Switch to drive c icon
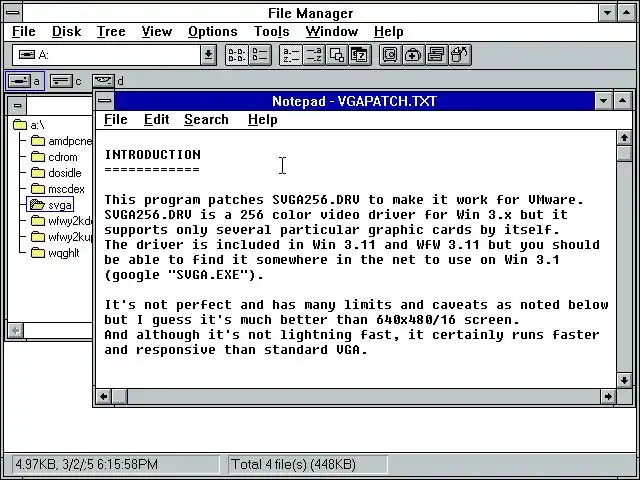The width and height of the screenshot is (640, 480). tap(66, 81)
